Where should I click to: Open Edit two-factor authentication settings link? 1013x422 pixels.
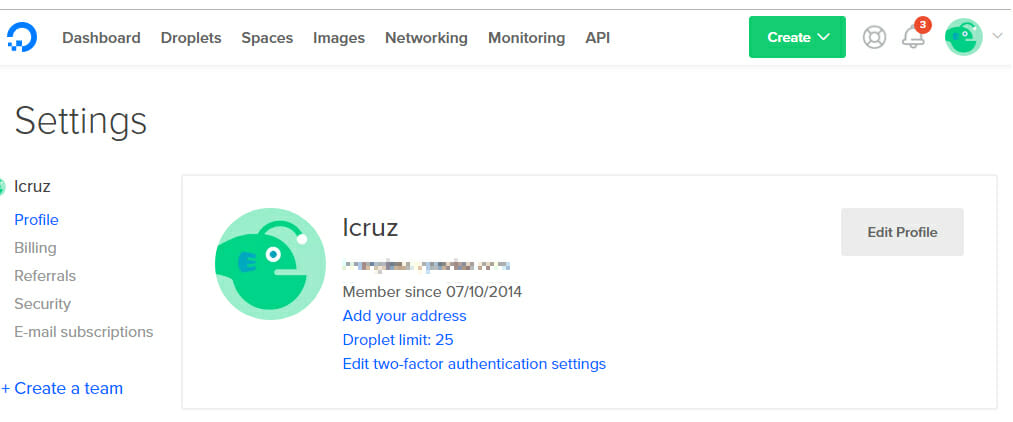(474, 364)
